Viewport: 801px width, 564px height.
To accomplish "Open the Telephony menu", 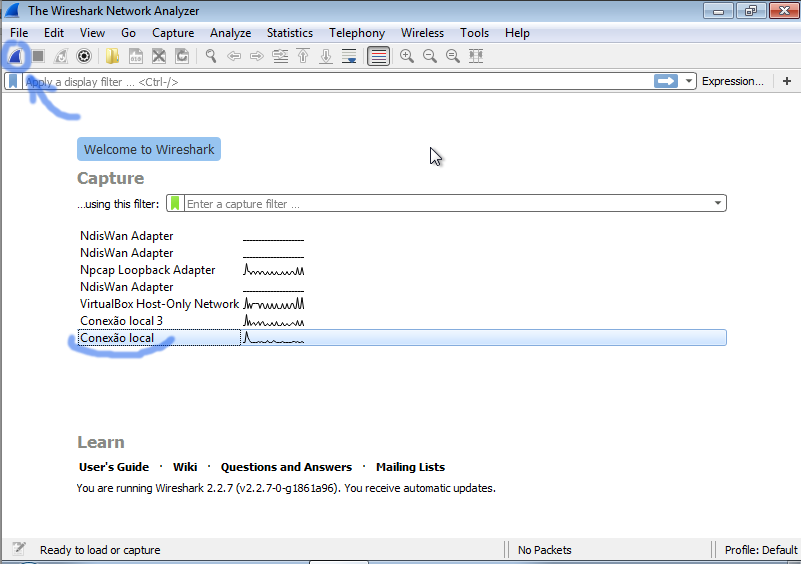I will point(357,33).
